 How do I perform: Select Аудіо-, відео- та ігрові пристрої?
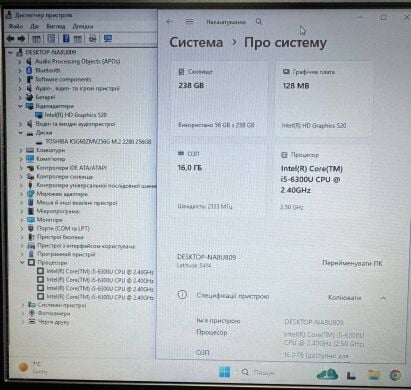[x=77, y=88]
